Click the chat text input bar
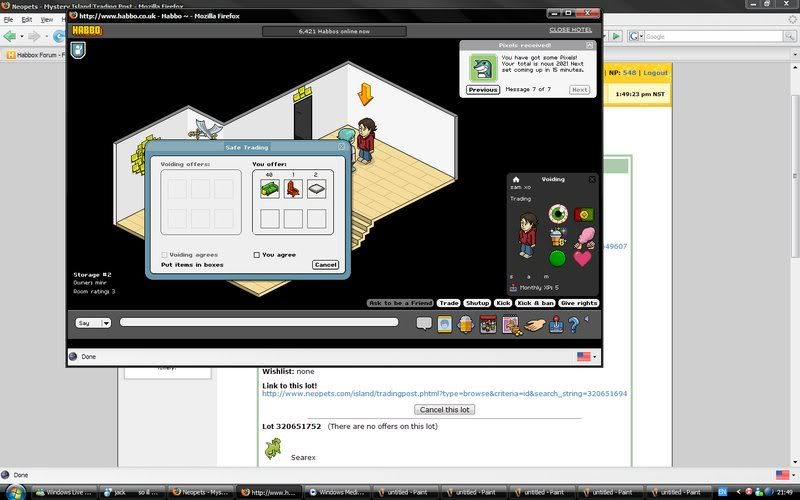The height and width of the screenshot is (500, 800). (258, 322)
